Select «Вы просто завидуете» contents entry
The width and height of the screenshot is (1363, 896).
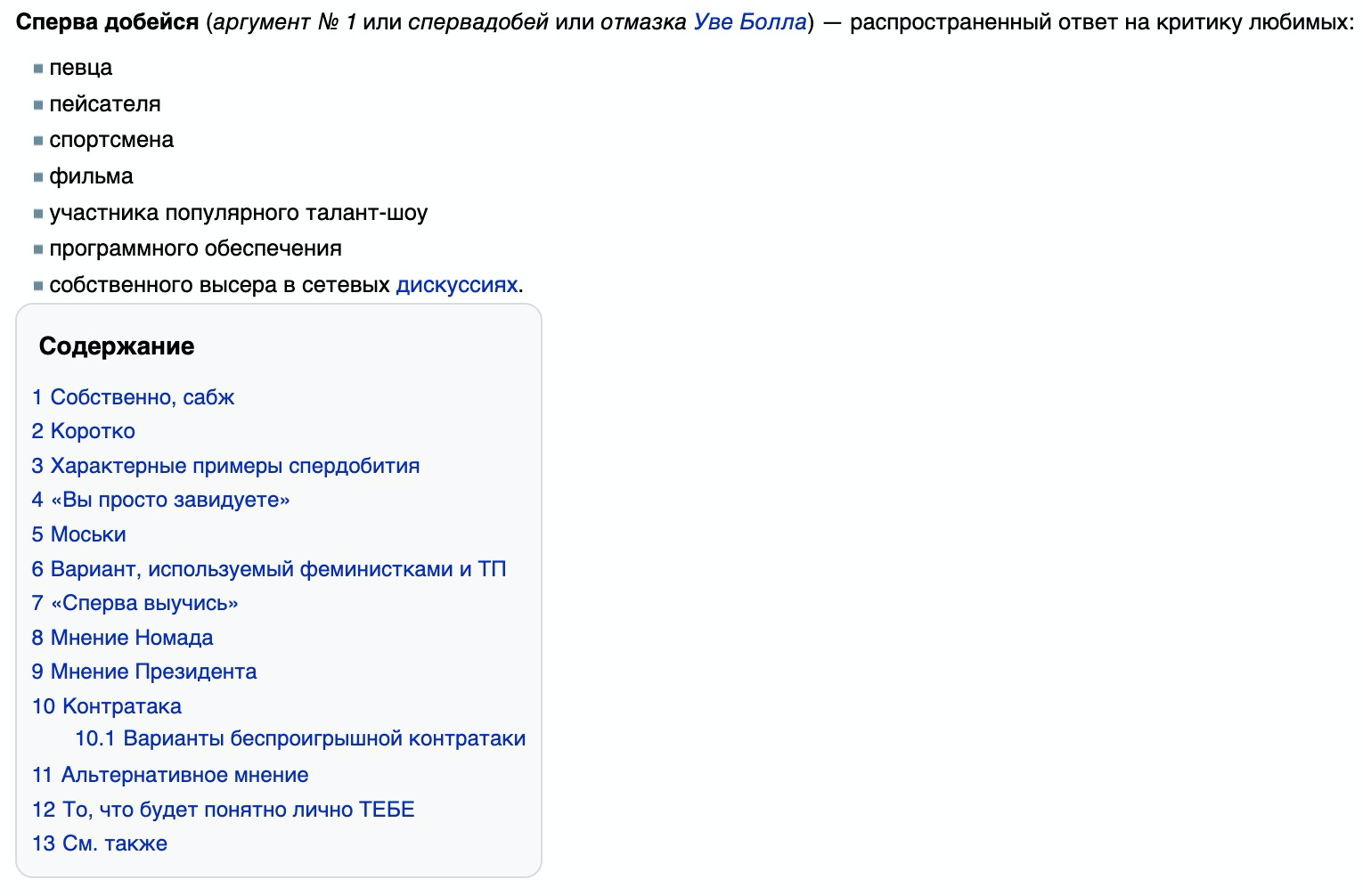161,500
